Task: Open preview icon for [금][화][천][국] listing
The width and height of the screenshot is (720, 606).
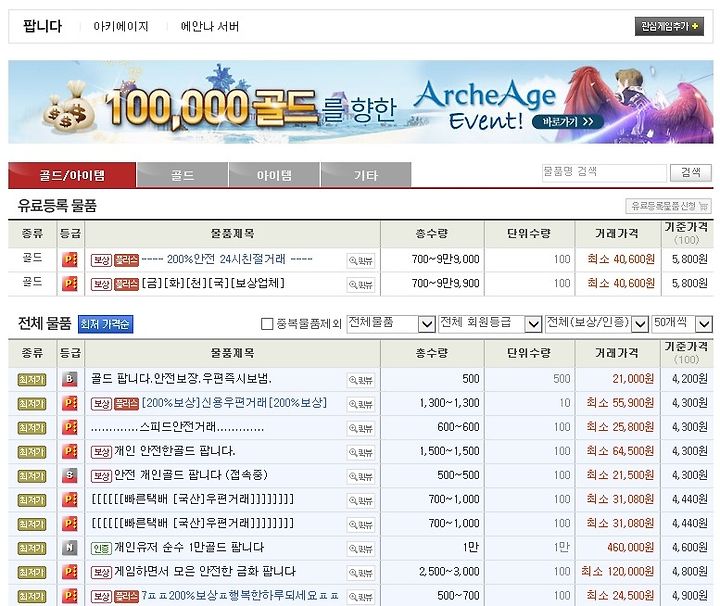Action: [x=361, y=284]
